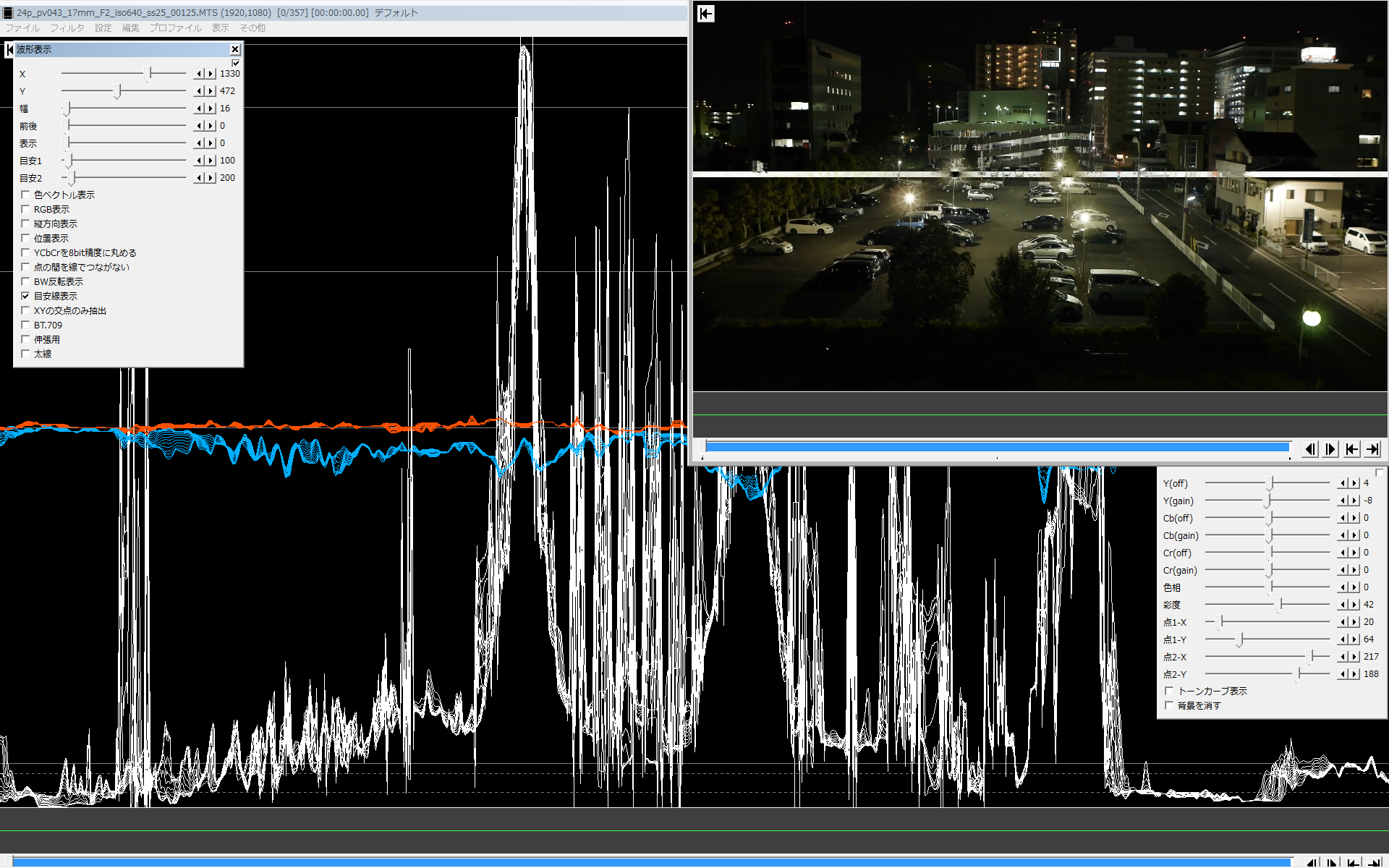Screen dimensions: 1389x868
Task: Click the preview window seek bar
Action: 997,447
